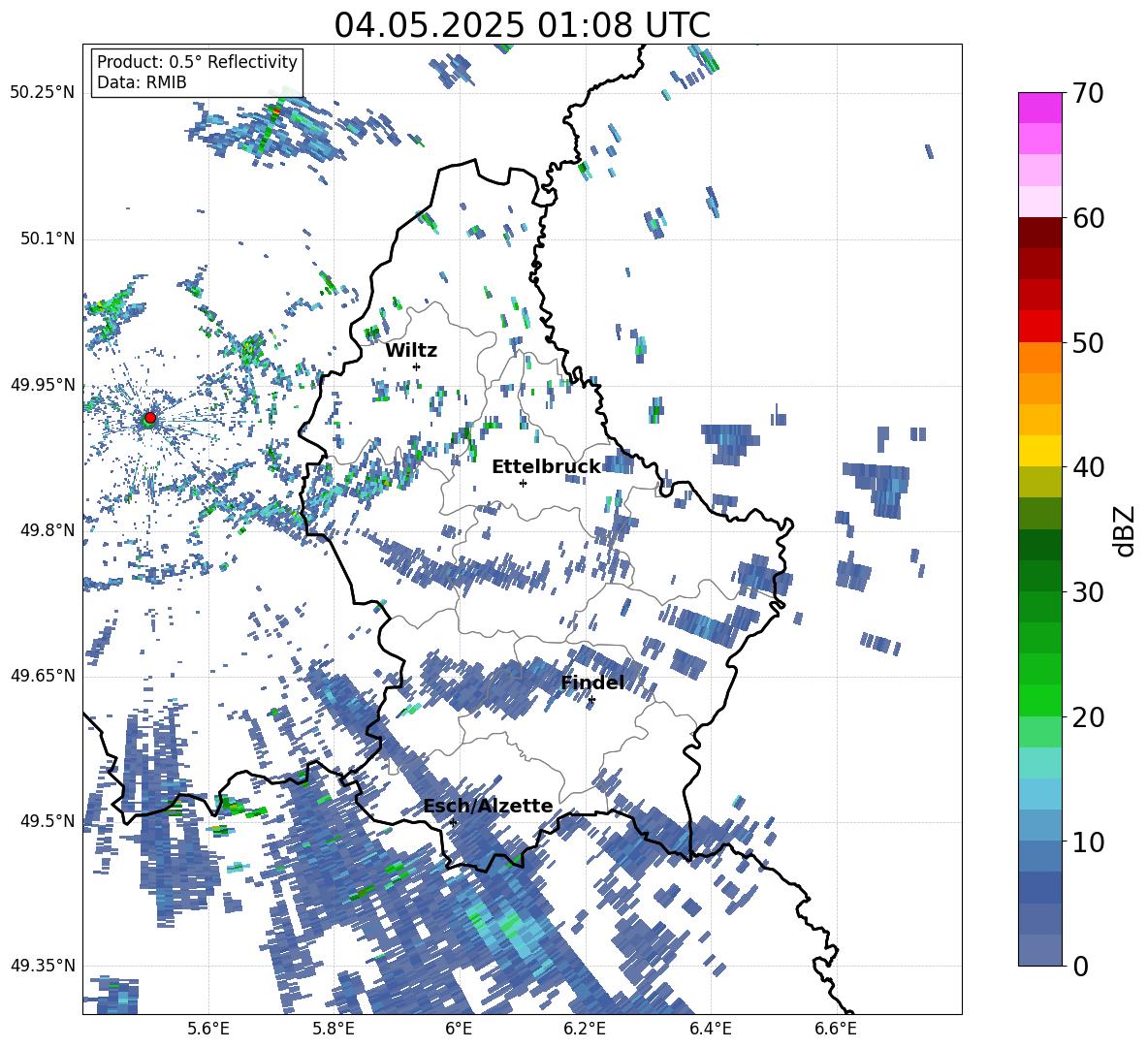Click the colorbar label 20
Image resolution: width=1148 pixels, height=1048 pixels.
pos(1088,716)
